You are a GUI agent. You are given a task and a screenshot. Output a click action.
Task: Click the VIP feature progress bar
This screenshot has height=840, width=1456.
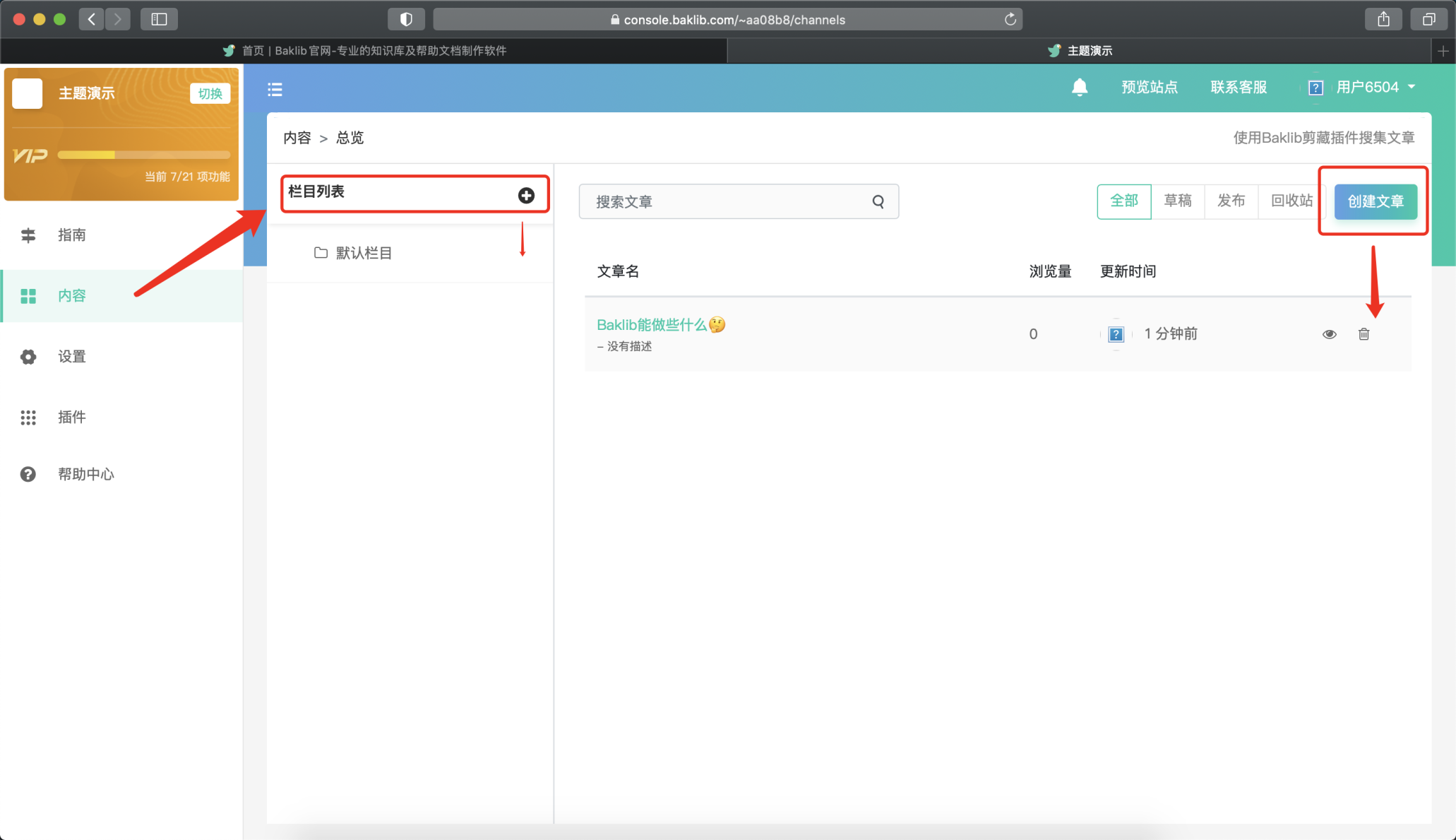pyautogui.click(x=143, y=155)
